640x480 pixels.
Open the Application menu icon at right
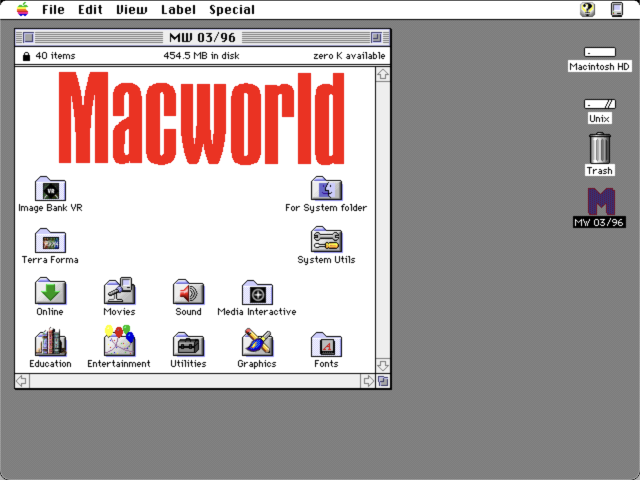pyautogui.click(x=617, y=9)
